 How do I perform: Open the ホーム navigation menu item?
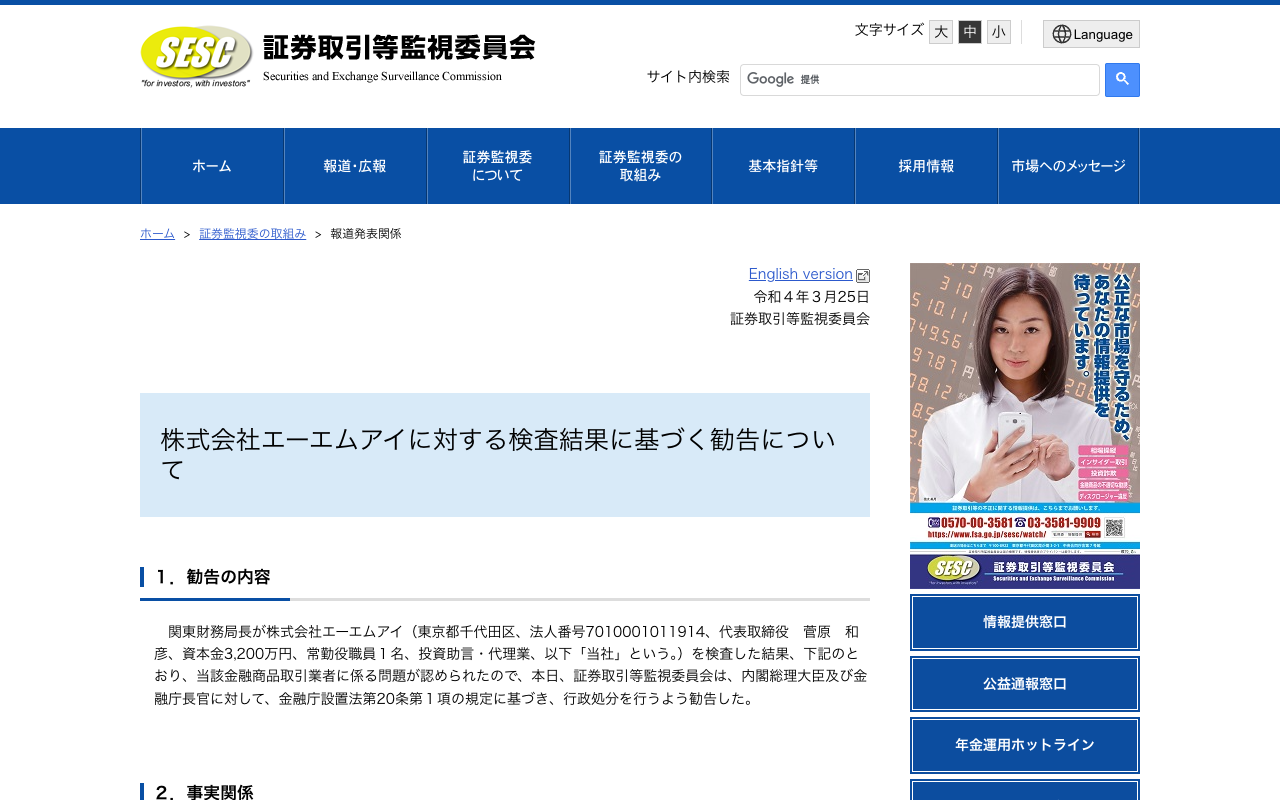pos(212,166)
